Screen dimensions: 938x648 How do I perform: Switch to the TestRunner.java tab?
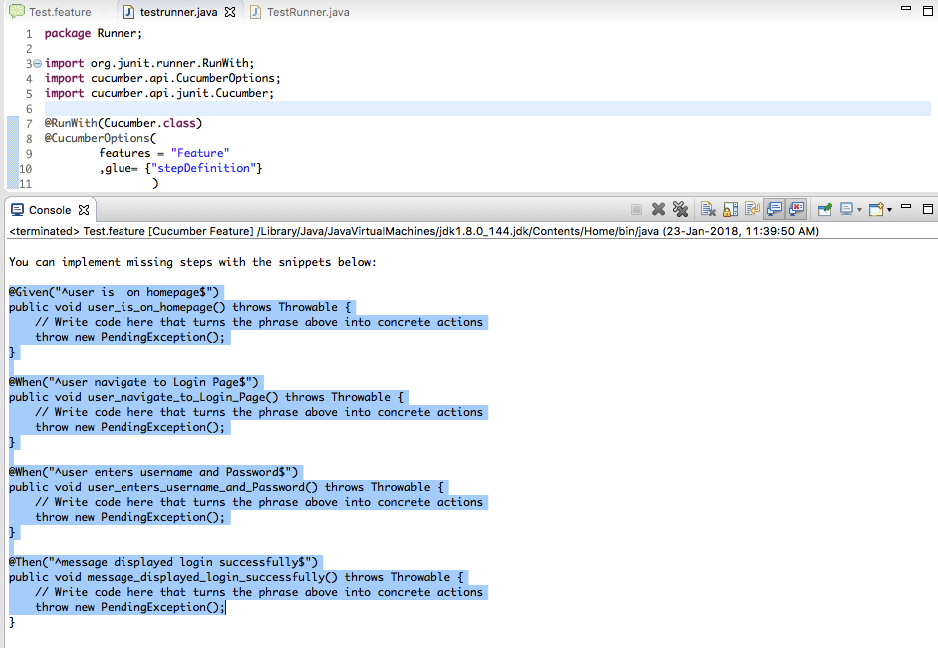tap(300, 12)
